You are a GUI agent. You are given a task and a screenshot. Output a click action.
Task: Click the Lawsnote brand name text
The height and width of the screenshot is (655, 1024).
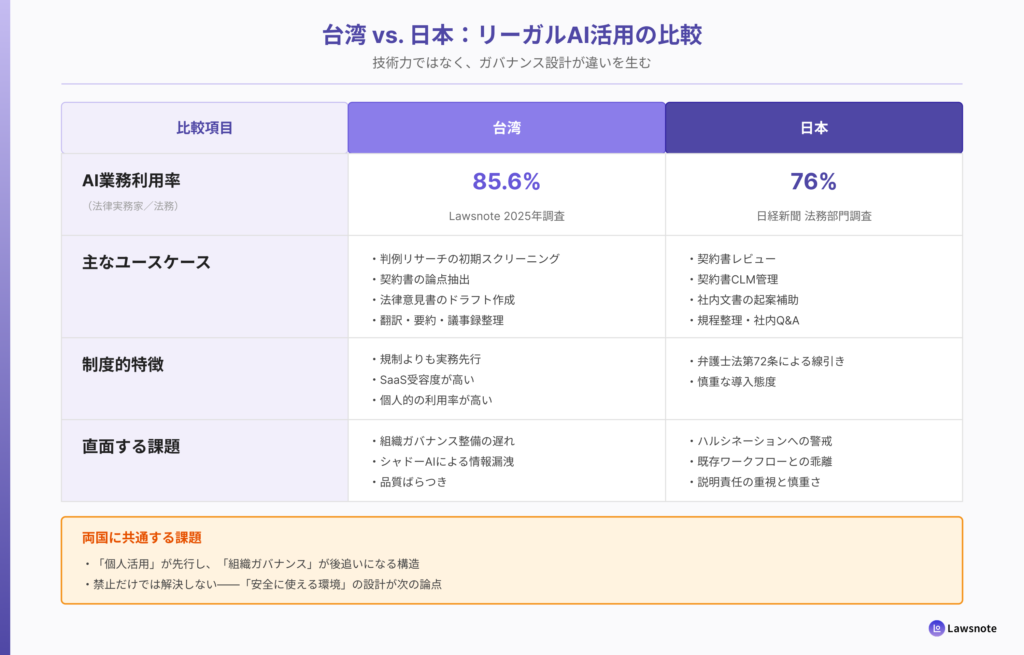[972, 628]
